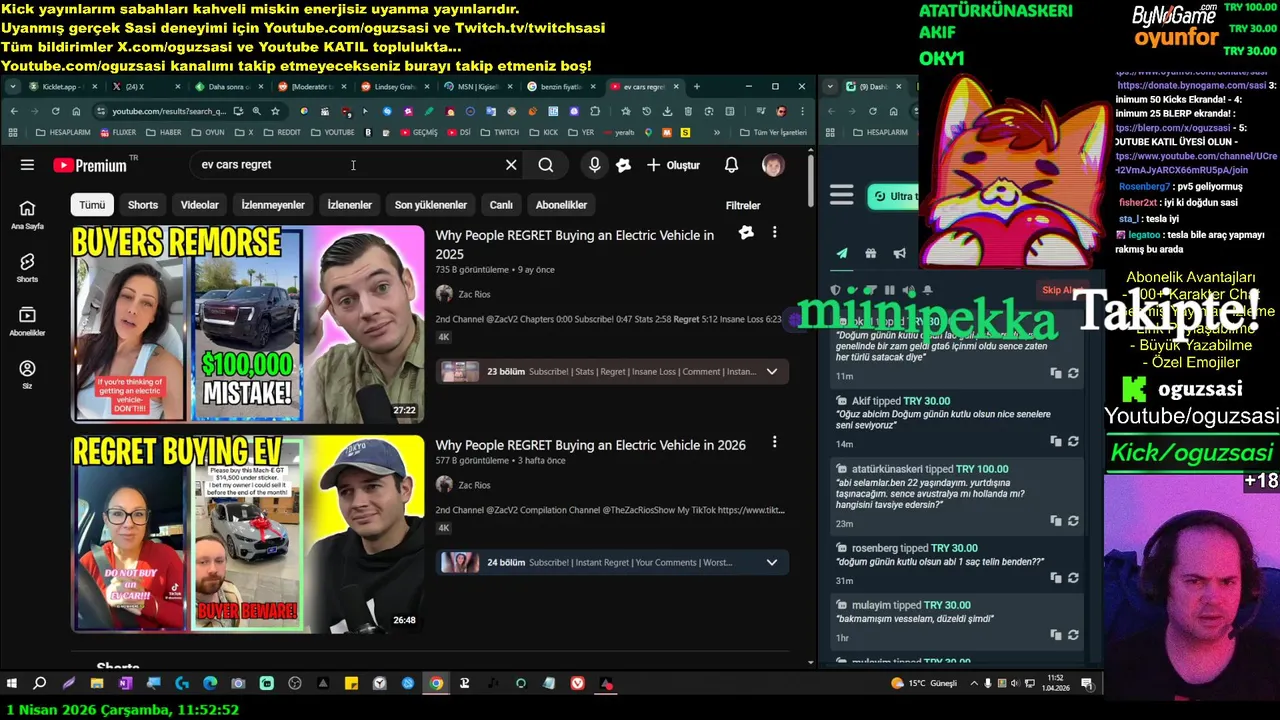Image resolution: width=1280 pixels, height=720 pixels.
Task: Replay the Akif TRY 30.00 tip alert
Action: tap(1073, 441)
